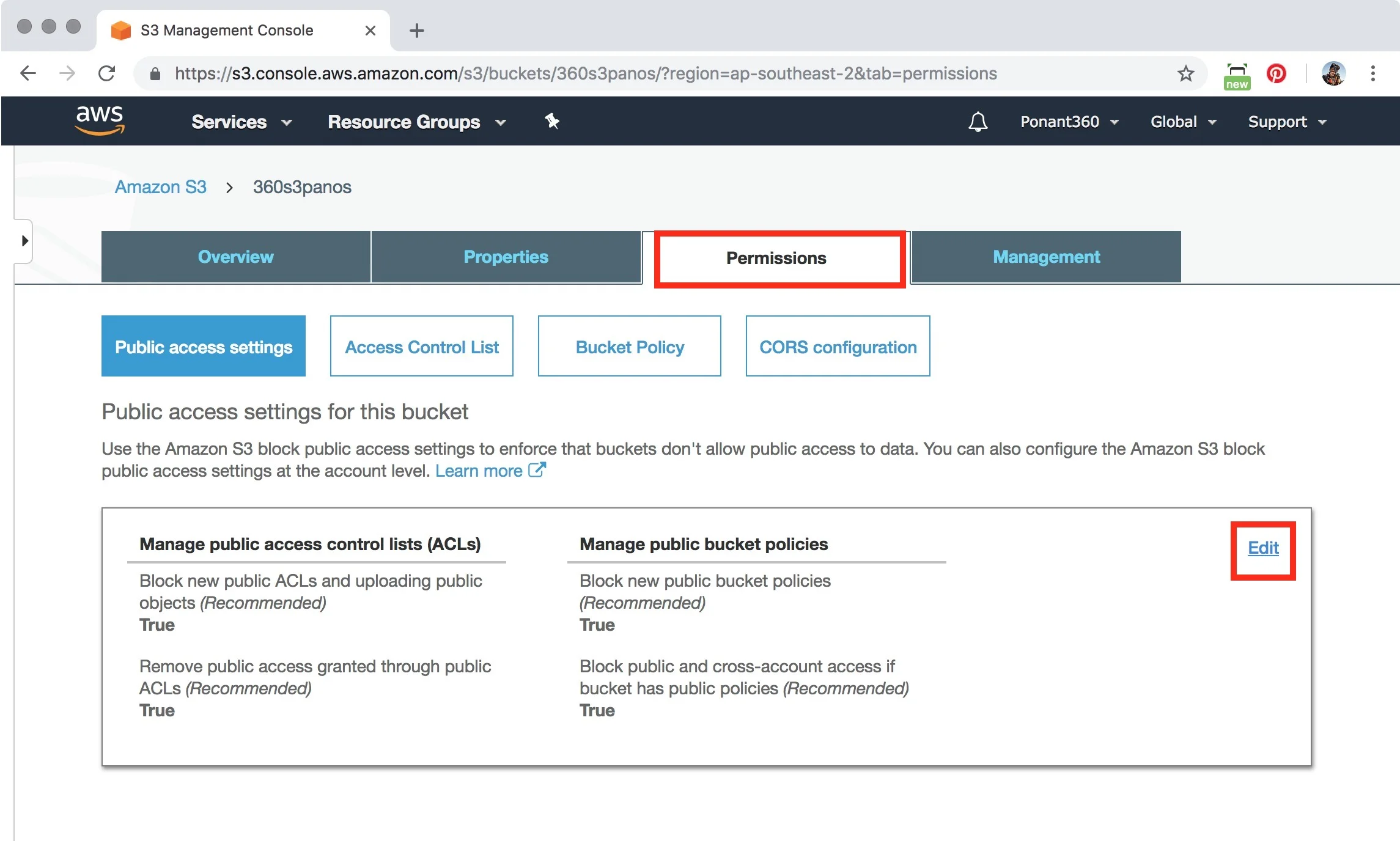This screenshot has height=841, width=1400.
Task: Select Public access settings button
Action: (204, 346)
